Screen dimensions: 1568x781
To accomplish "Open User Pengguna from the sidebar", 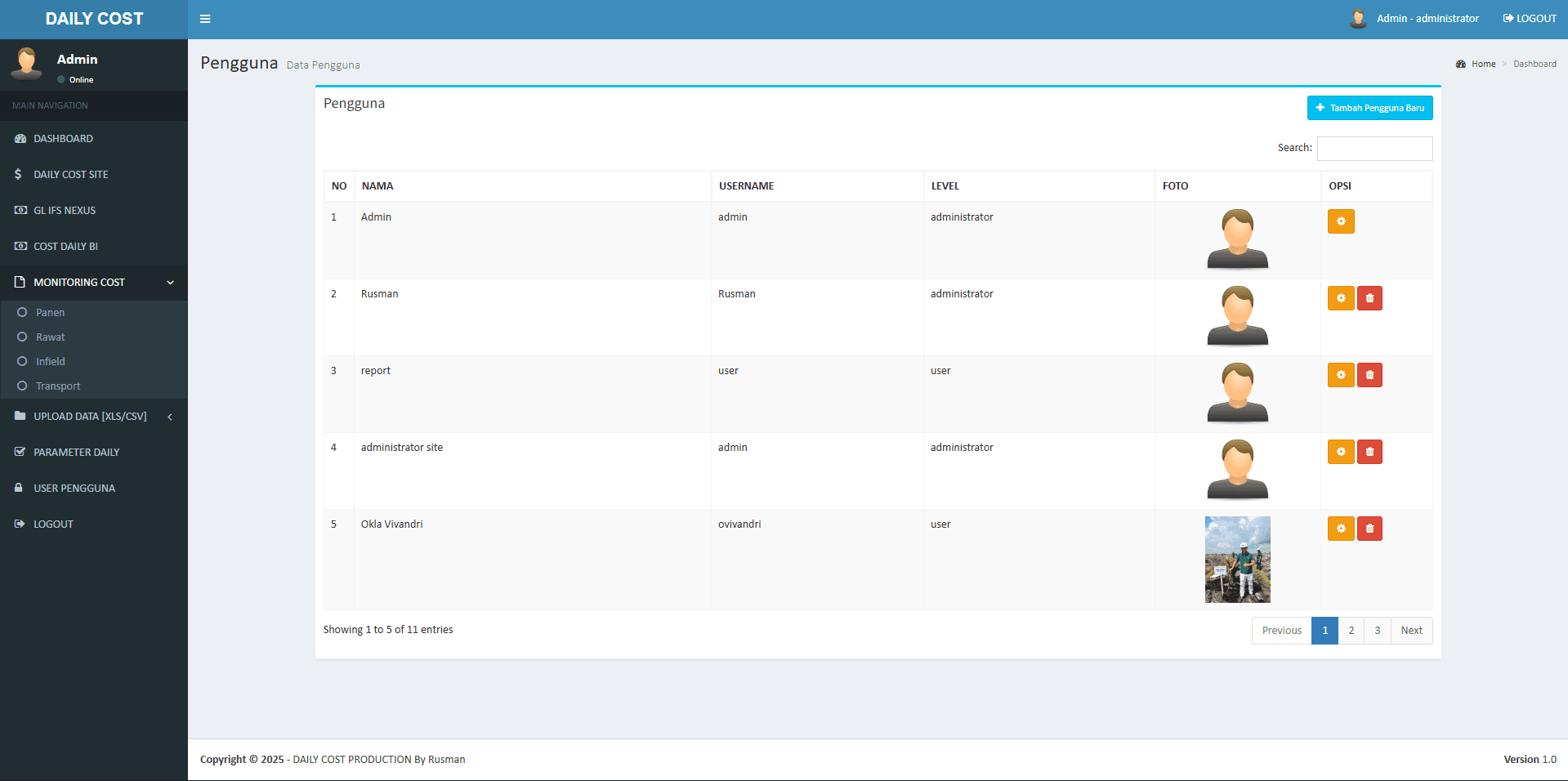I will [x=74, y=488].
